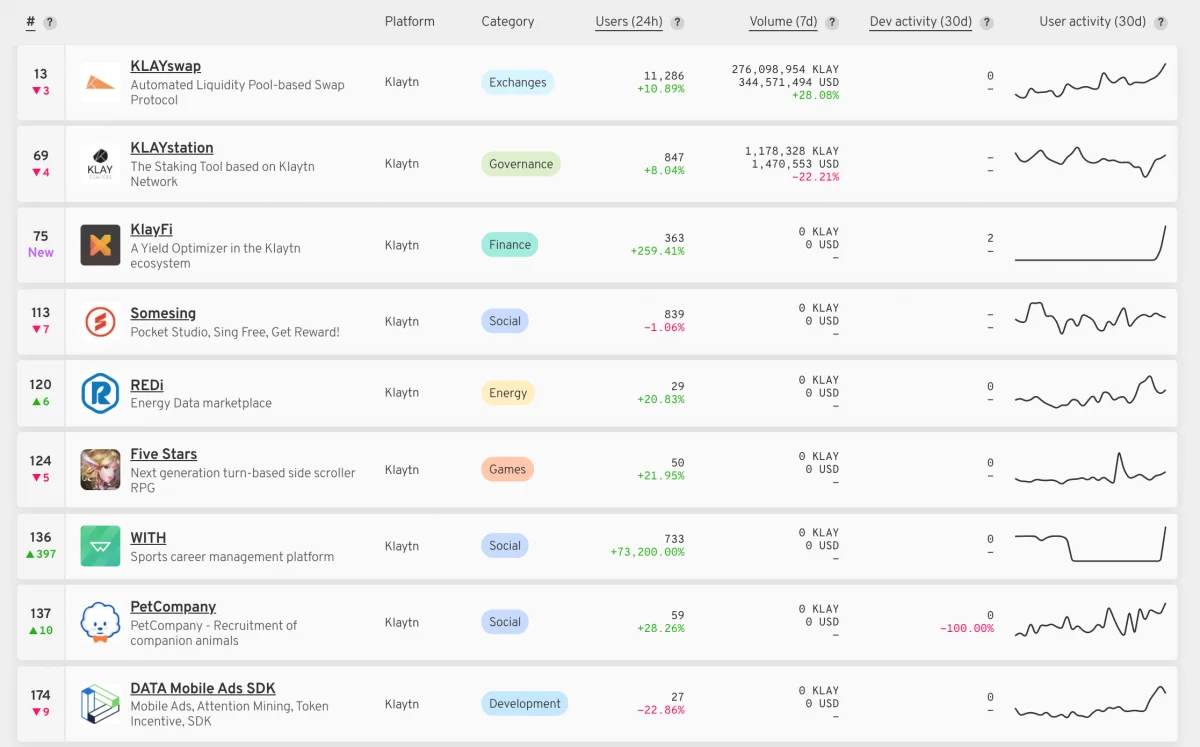Click the KLAYswap logo icon
The width and height of the screenshot is (1200, 747).
point(100,83)
